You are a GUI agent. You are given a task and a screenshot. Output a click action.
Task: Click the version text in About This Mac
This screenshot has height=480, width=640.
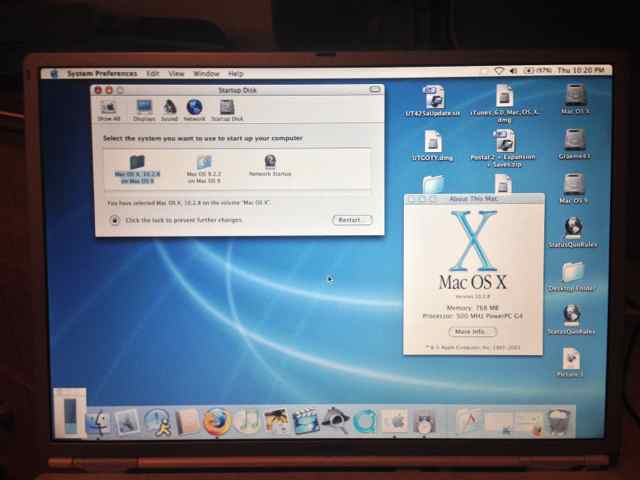coord(473,297)
